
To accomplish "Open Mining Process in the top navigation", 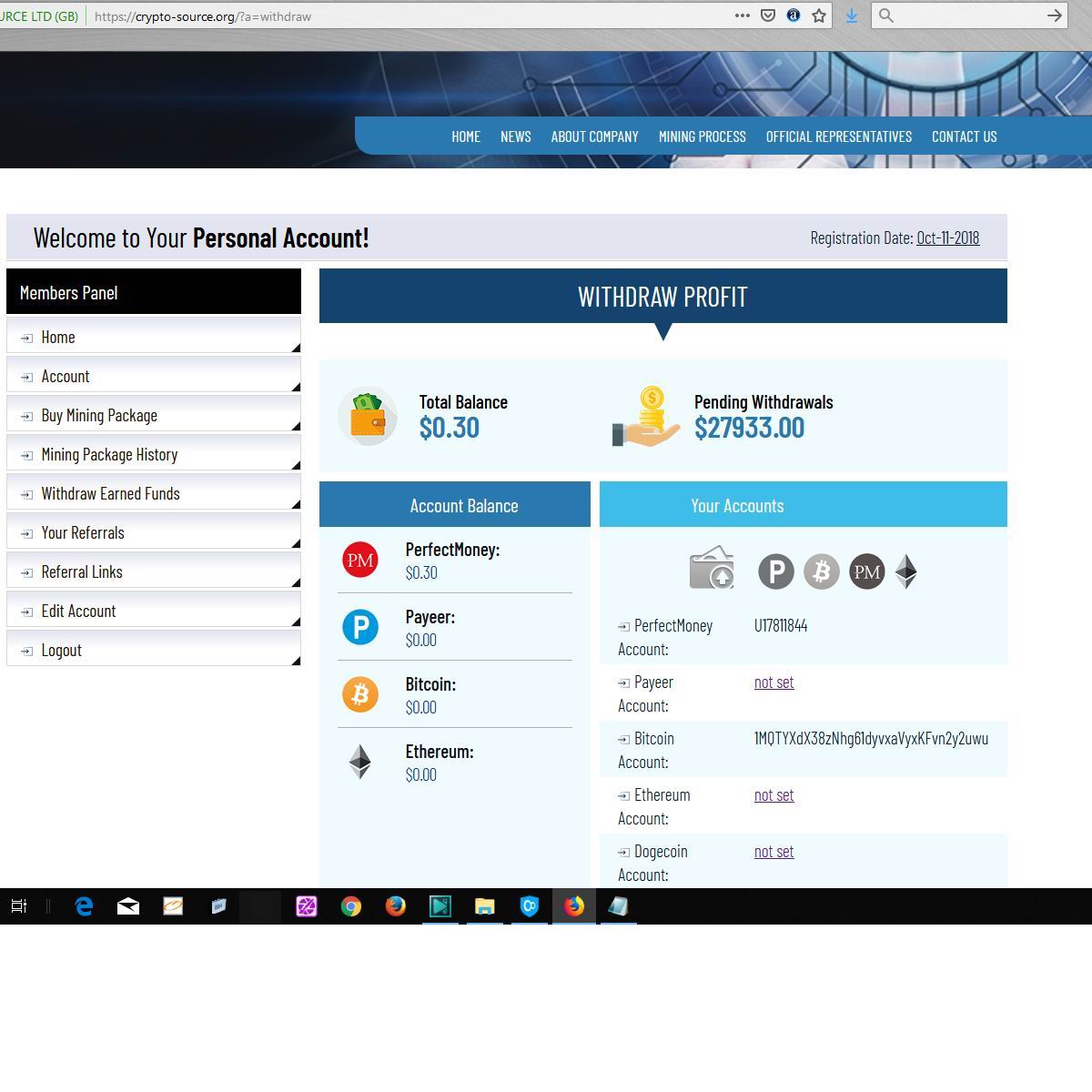I will (702, 136).
